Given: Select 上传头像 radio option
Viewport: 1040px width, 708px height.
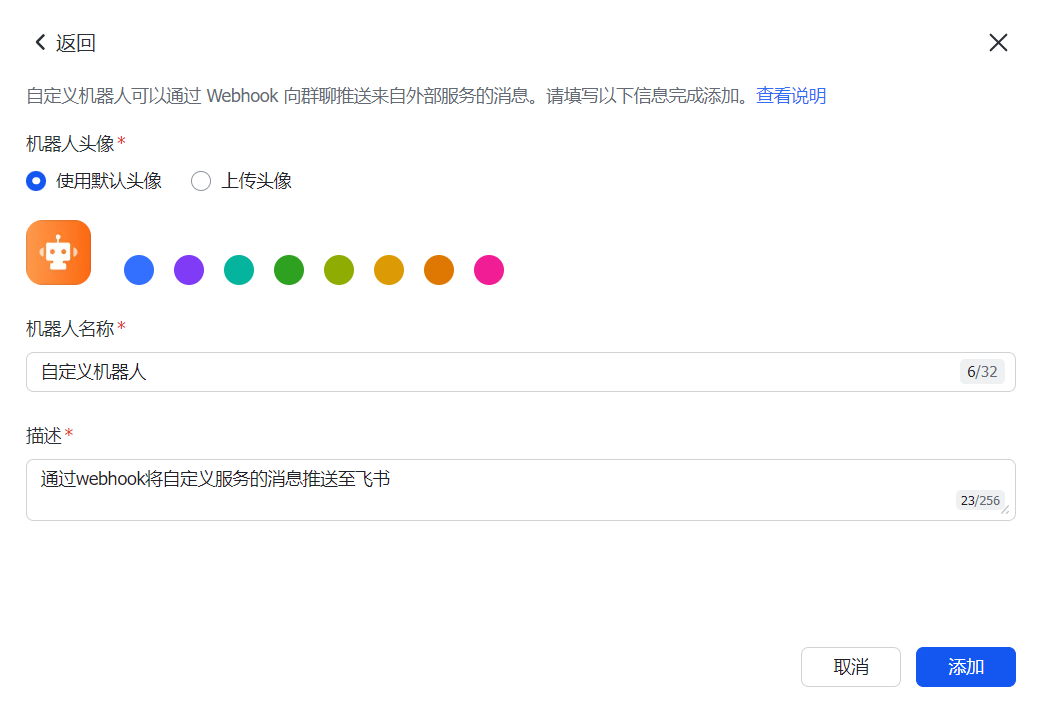Looking at the screenshot, I should click(201, 181).
